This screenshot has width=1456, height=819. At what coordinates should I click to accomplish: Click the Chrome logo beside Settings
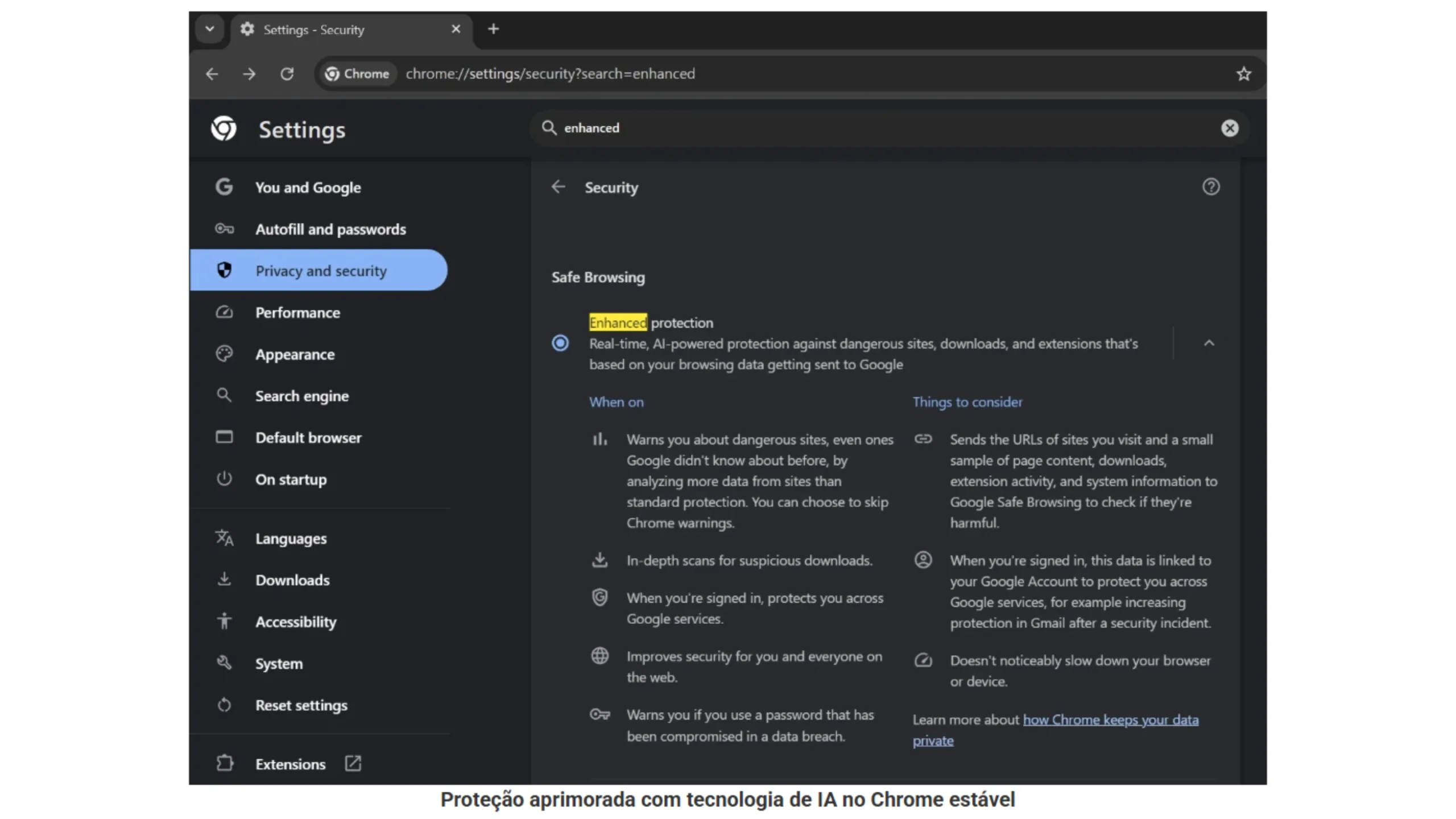[x=224, y=129]
